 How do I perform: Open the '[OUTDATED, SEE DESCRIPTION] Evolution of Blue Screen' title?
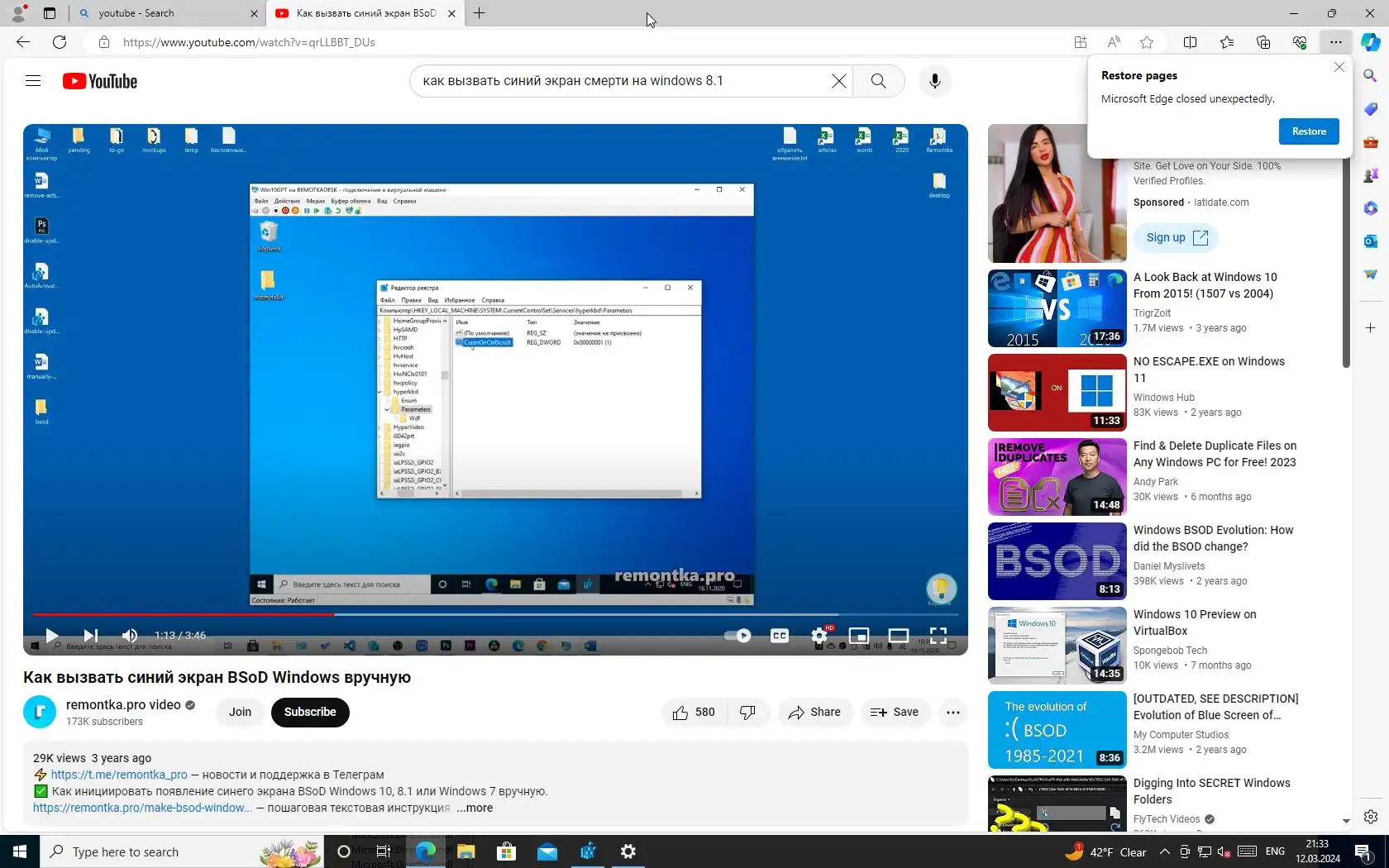1215,707
